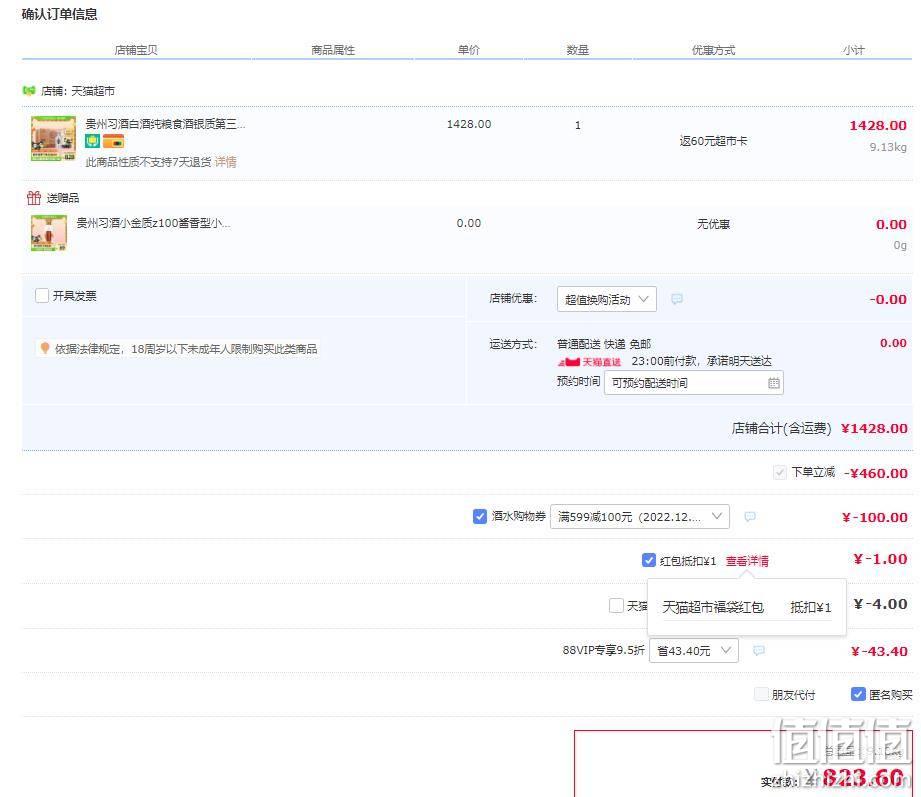Screen dimensions: 921x797
Task: Click 抵扣¥1 in the red packet popup
Action: [x=811, y=607]
